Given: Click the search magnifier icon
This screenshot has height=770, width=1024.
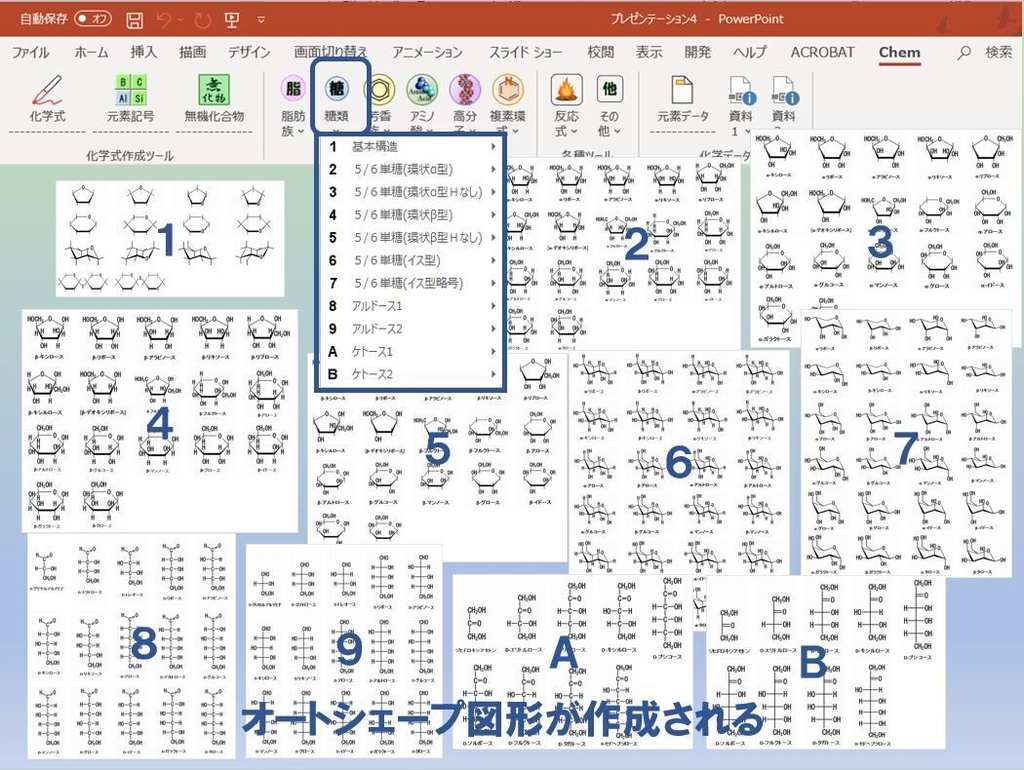Looking at the screenshot, I should click(x=964, y=53).
